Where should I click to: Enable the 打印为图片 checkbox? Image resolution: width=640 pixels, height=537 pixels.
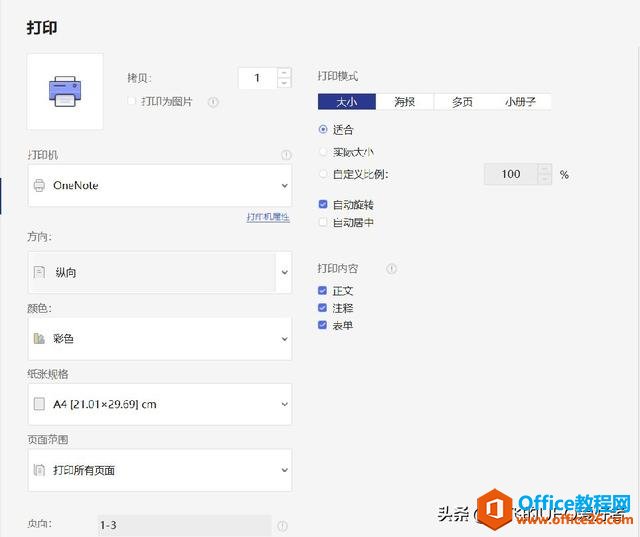click(132, 102)
